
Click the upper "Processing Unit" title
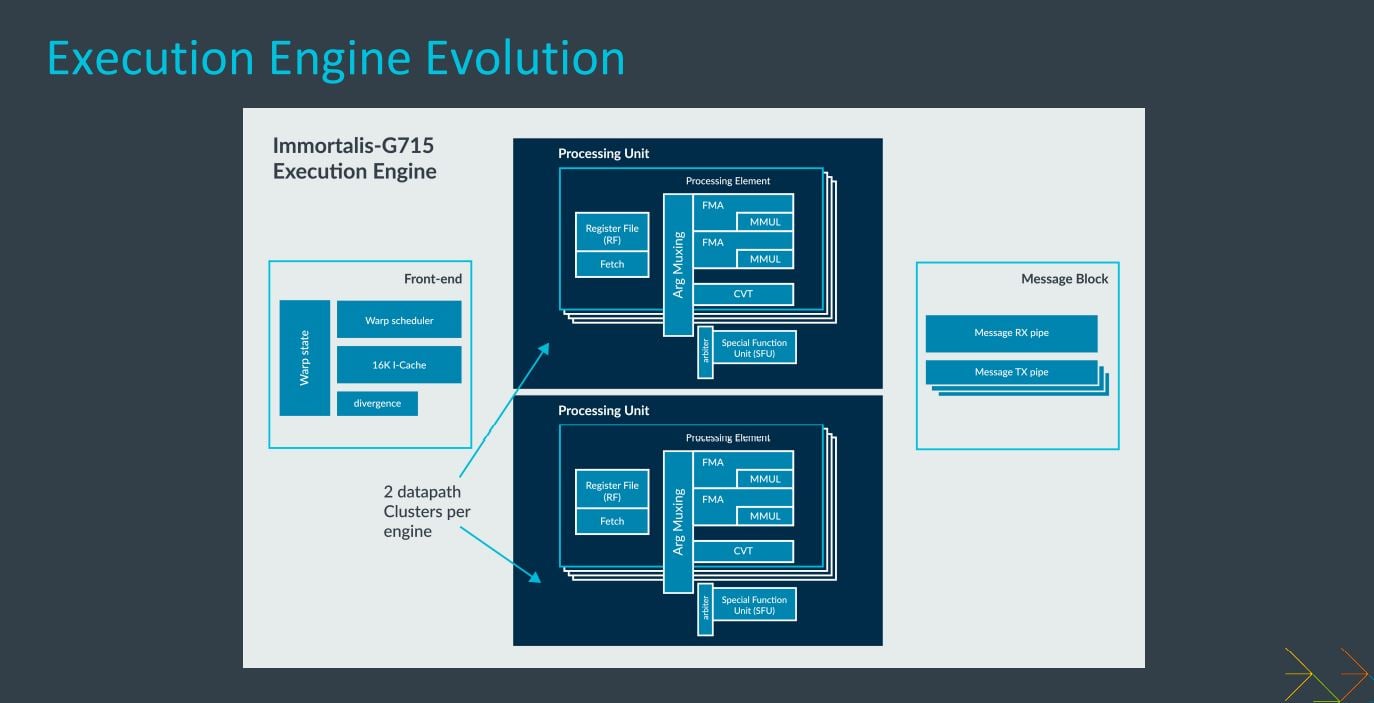(603, 153)
